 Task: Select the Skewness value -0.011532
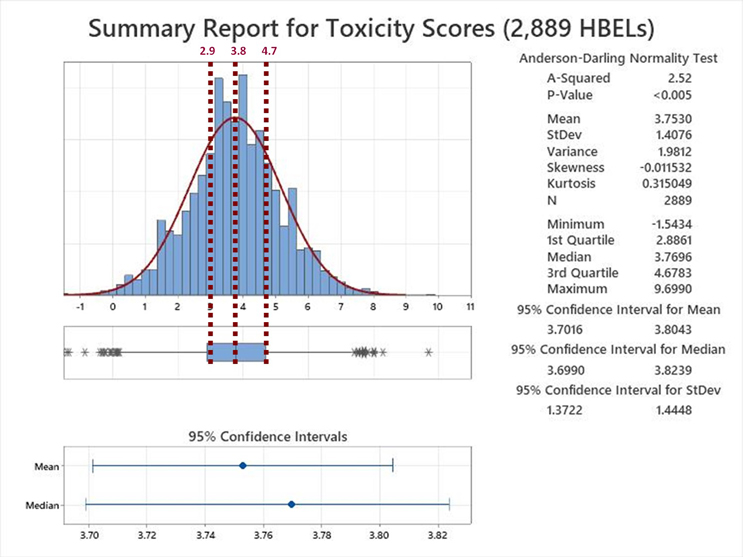click(x=665, y=167)
